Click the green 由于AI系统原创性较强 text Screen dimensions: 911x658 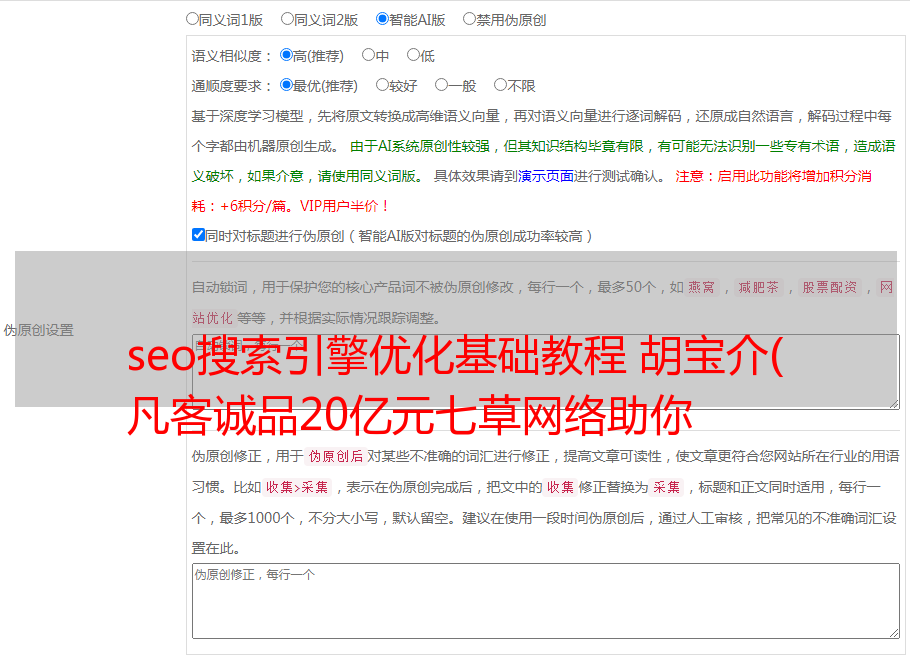click(x=543, y=161)
